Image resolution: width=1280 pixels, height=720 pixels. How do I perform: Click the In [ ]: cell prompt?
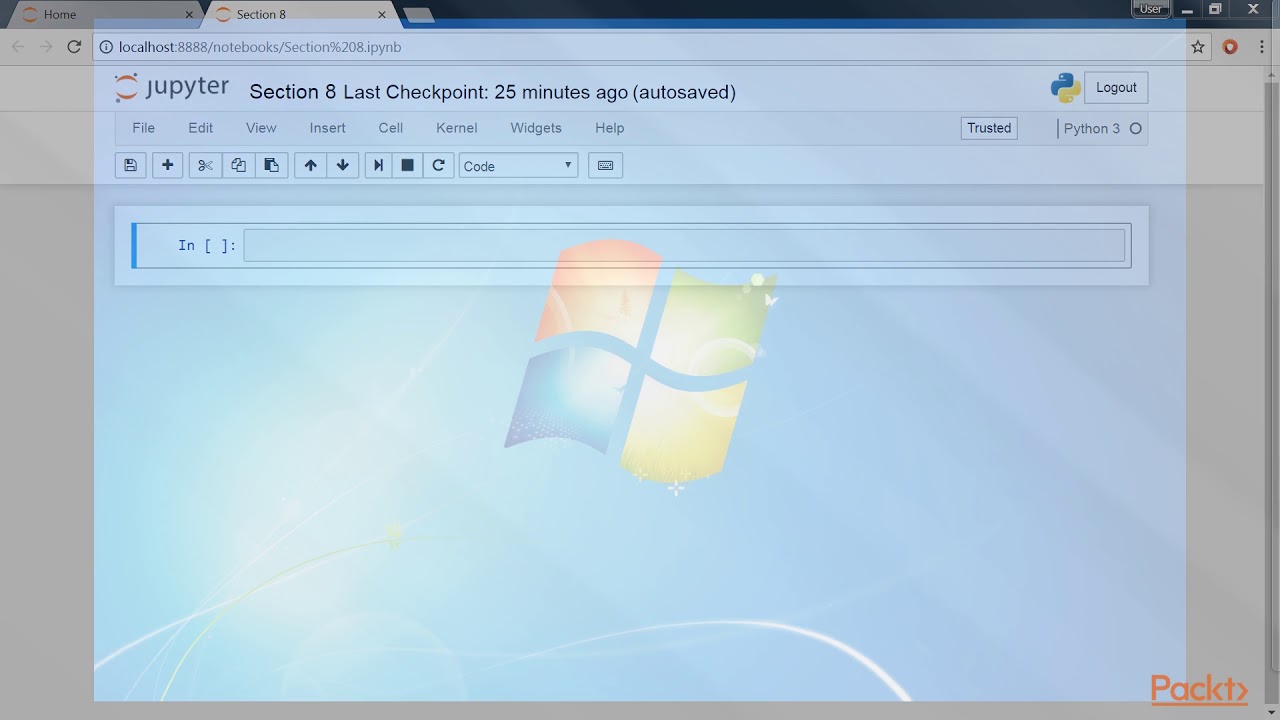click(x=207, y=246)
